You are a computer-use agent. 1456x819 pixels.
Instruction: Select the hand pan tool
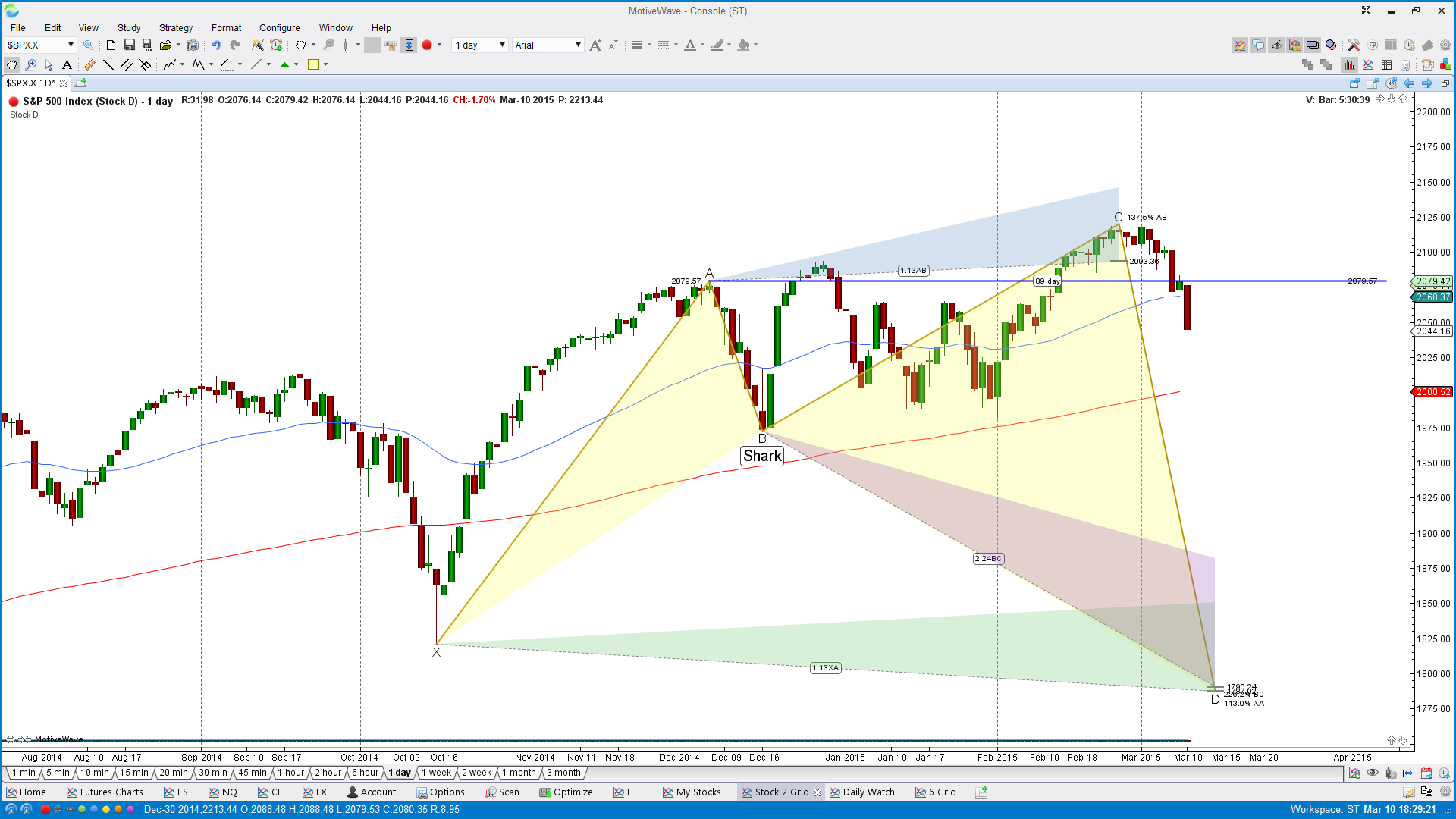pos(12,65)
